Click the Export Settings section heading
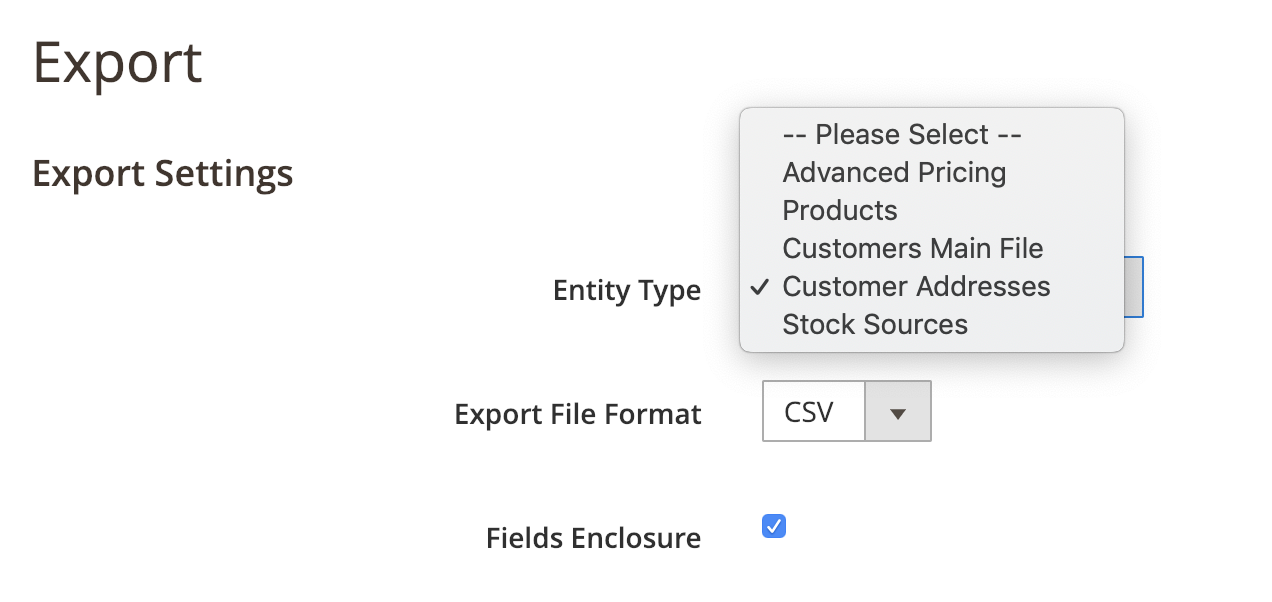 point(163,174)
